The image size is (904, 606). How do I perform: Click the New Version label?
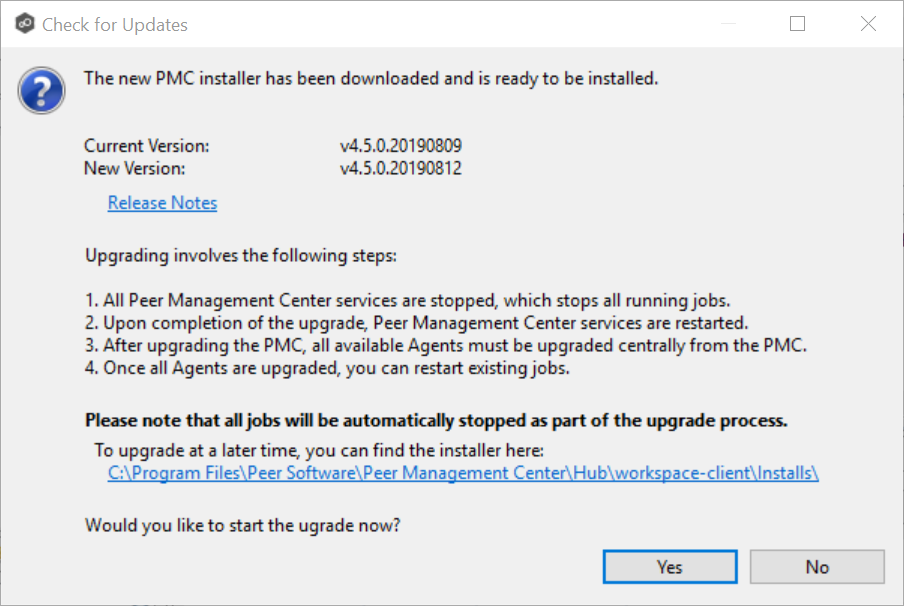tap(134, 169)
